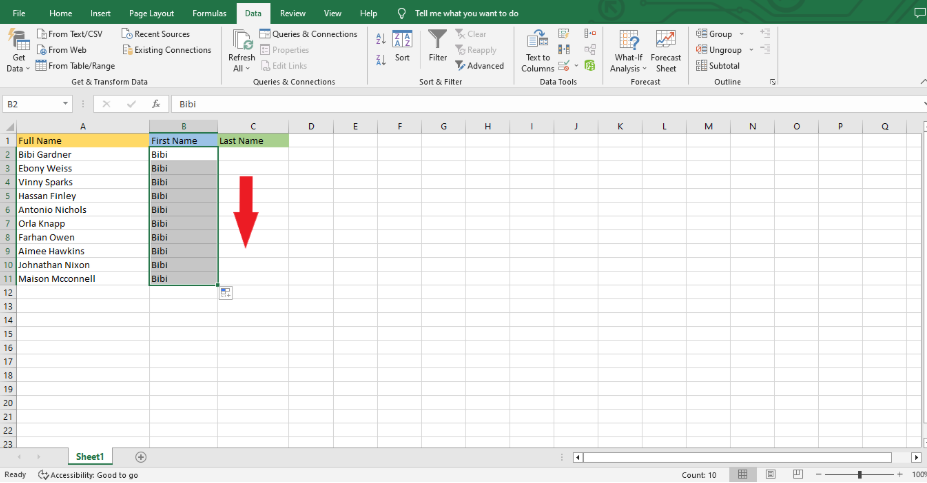Click the Flash Fill icon
927x483 pixels.
point(564,34)
